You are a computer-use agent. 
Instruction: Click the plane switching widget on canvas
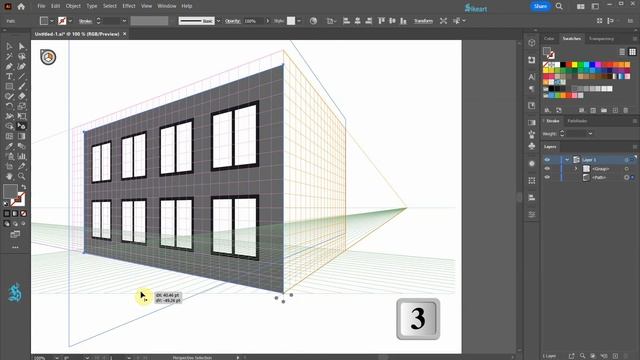point(48,57)
